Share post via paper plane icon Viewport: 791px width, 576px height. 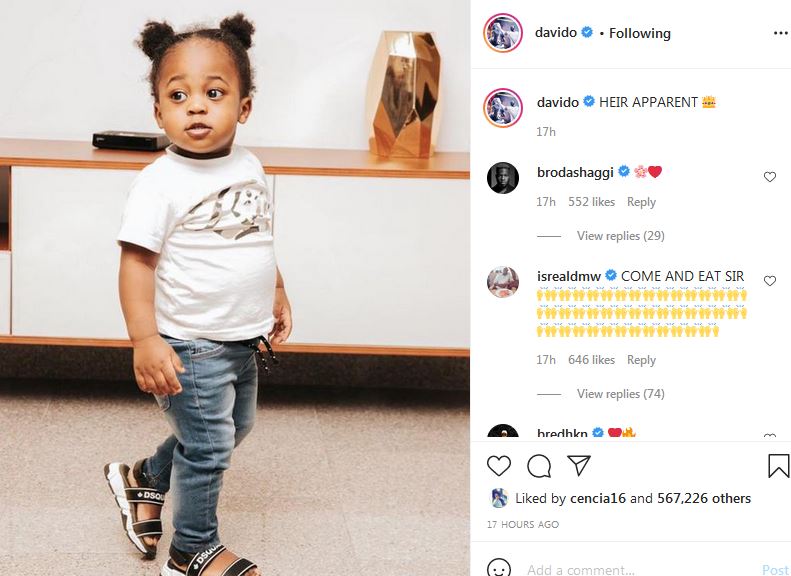[x=579, y=465]
